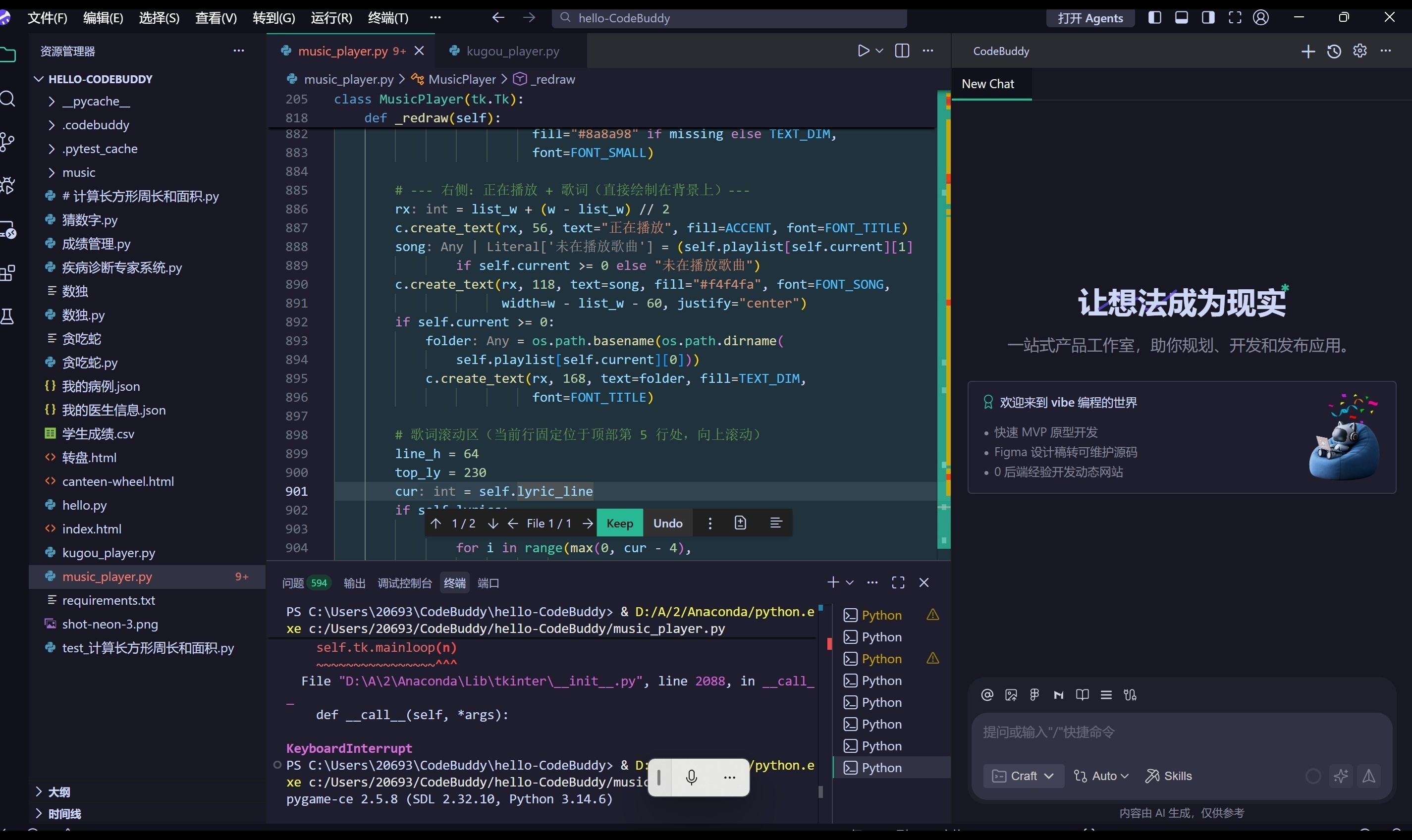Run the Python file with play button

point(863,51)
